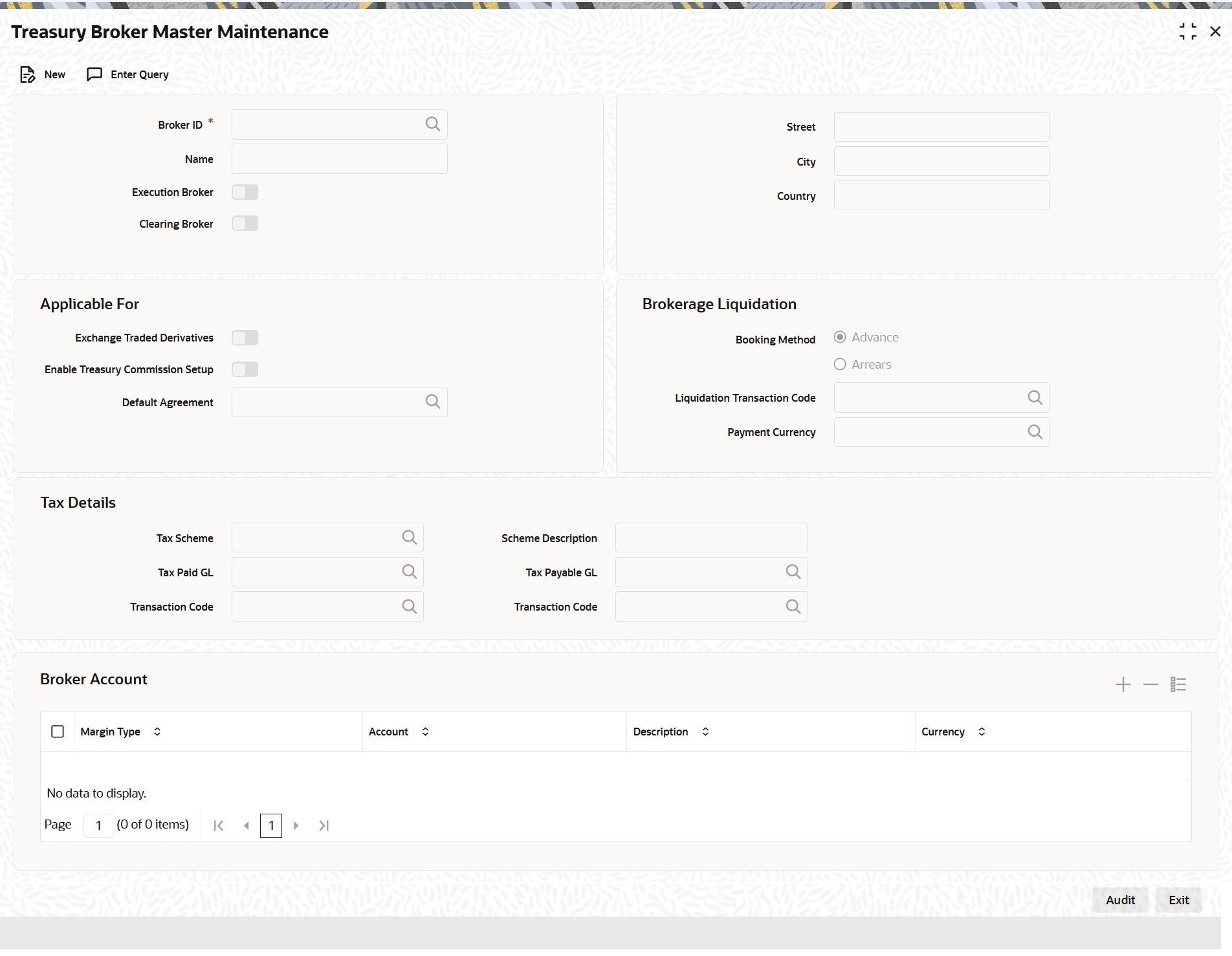Image resolution: width=1232 pixels, height=956 pixels.
Task: Go to previous page of Broker Account
Action: [247, 825]
